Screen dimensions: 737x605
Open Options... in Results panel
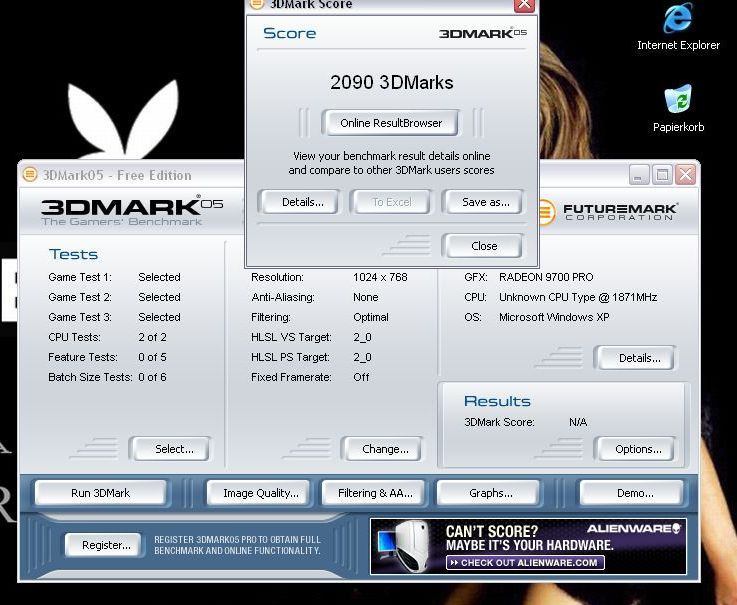636,449
